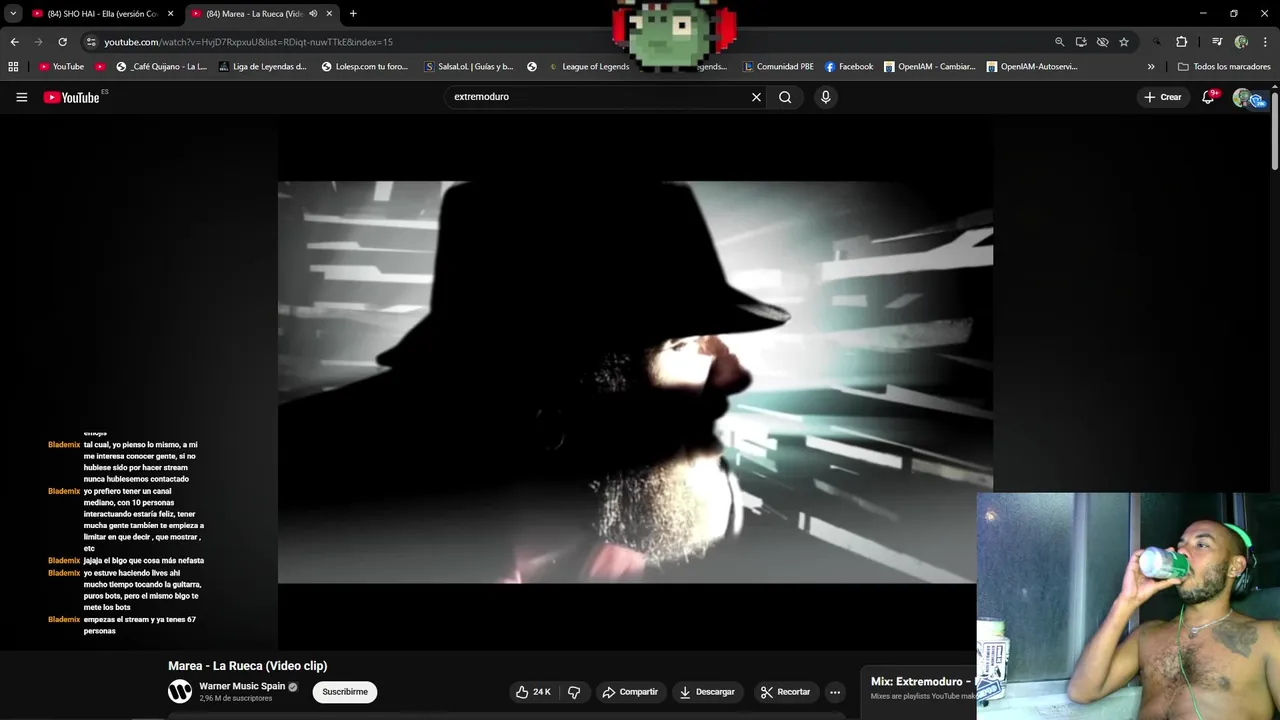Viewport: 1280px width, 720px height.
Task: Go forward in browser history
Action: [x=38, y=42]
